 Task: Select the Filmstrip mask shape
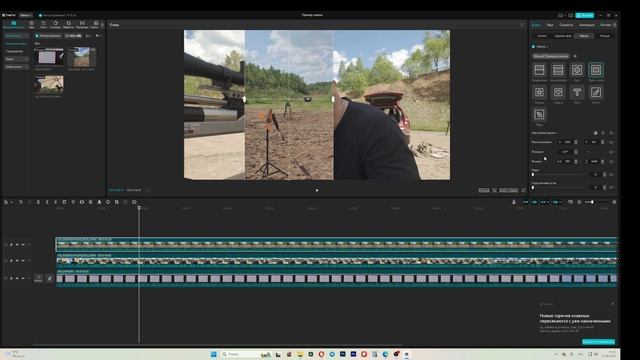[x=558, y=70]
